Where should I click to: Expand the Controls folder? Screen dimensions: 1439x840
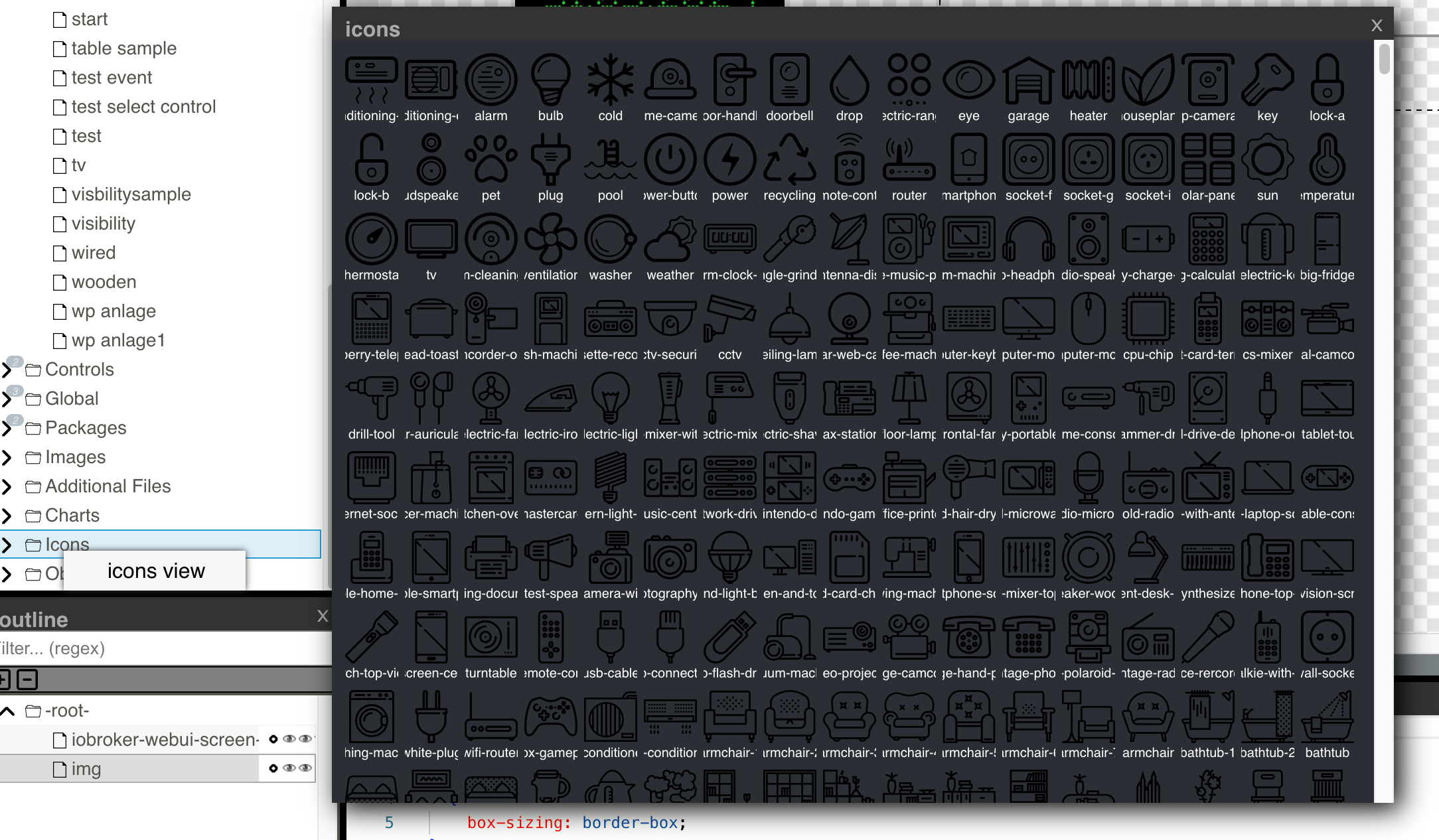(x=7, y=370)
